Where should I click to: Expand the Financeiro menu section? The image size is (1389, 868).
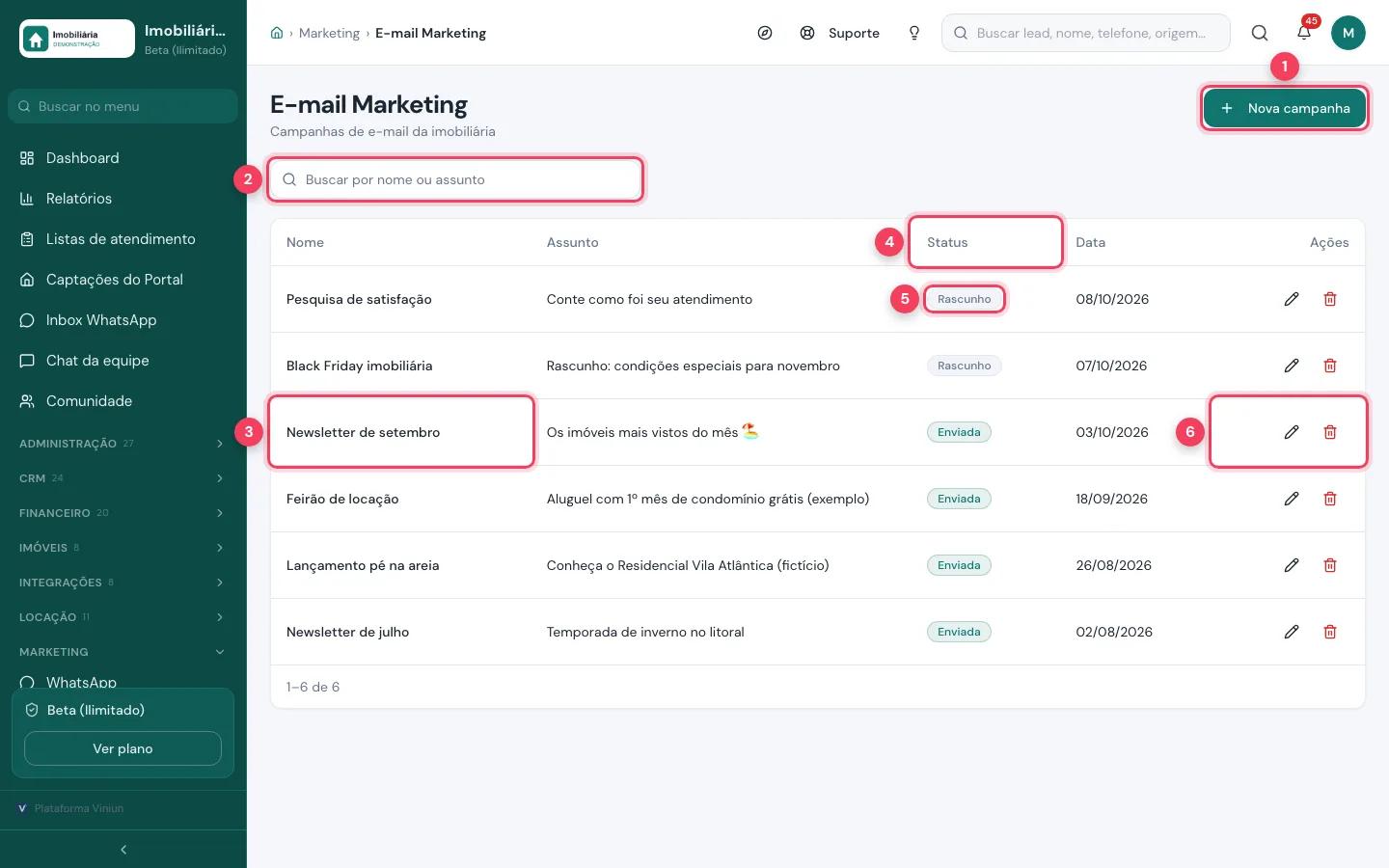click(123, 513)
